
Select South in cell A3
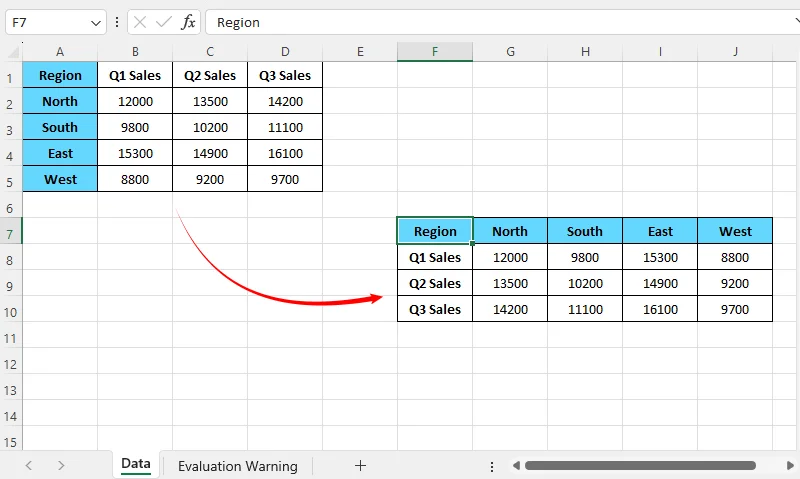(60, 127)
